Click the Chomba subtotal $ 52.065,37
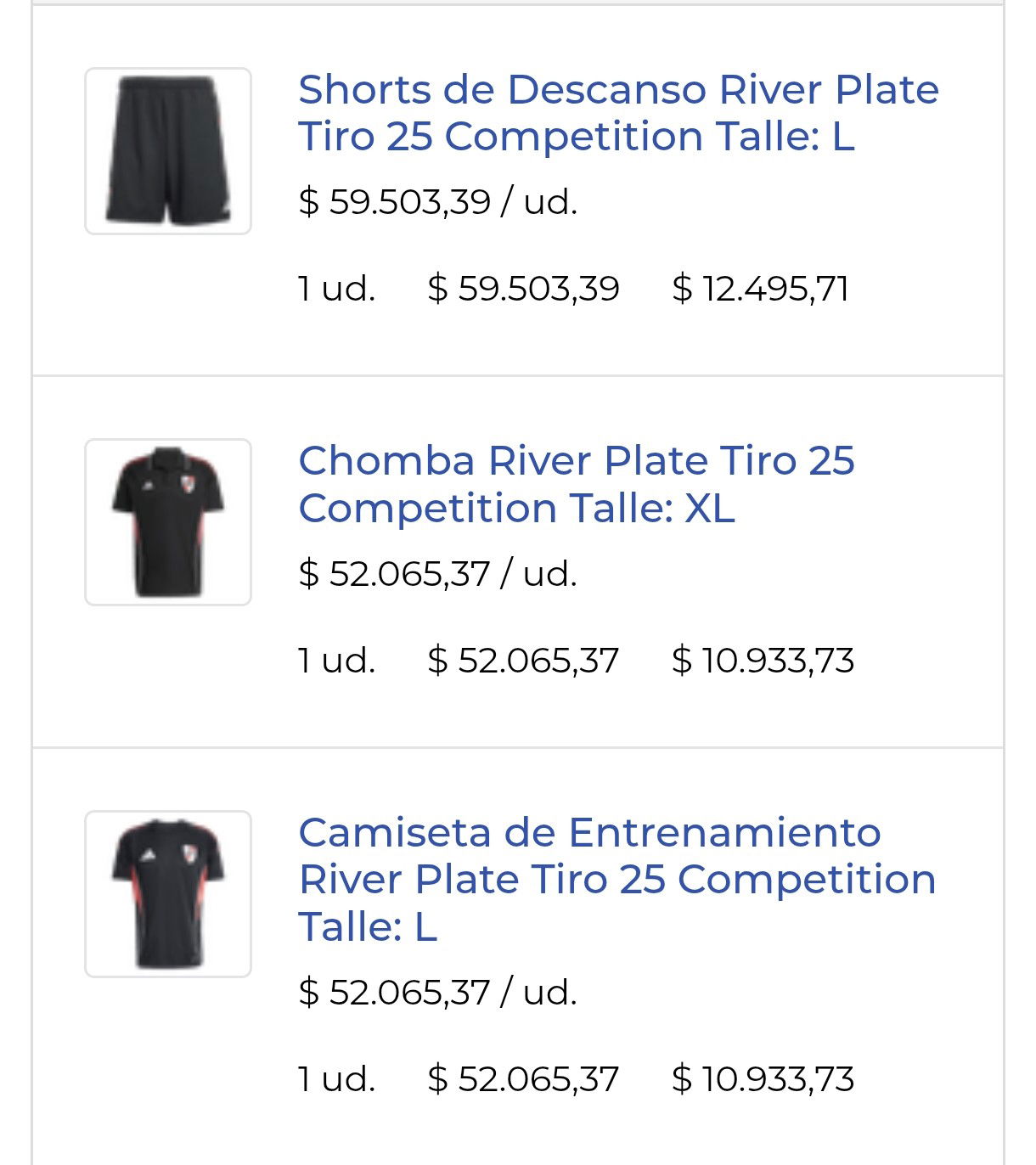The height and width of the screenshot is (1165, 1036). 524,661
